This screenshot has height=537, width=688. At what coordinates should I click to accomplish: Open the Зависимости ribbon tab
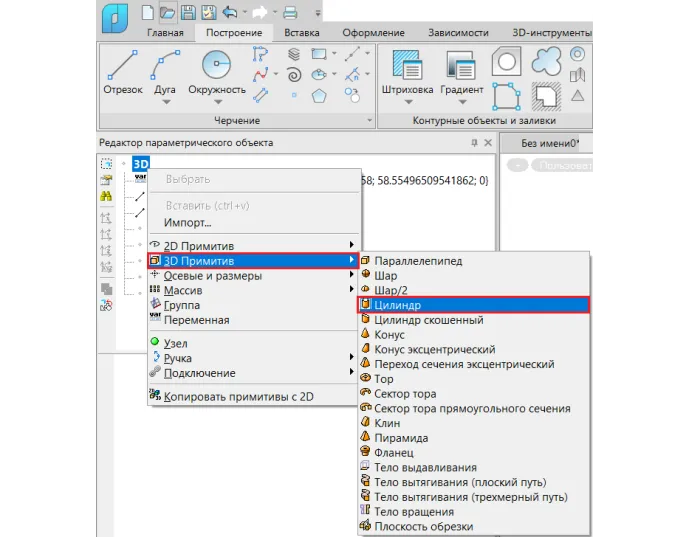pyautogui.click(x=458, y=33)
